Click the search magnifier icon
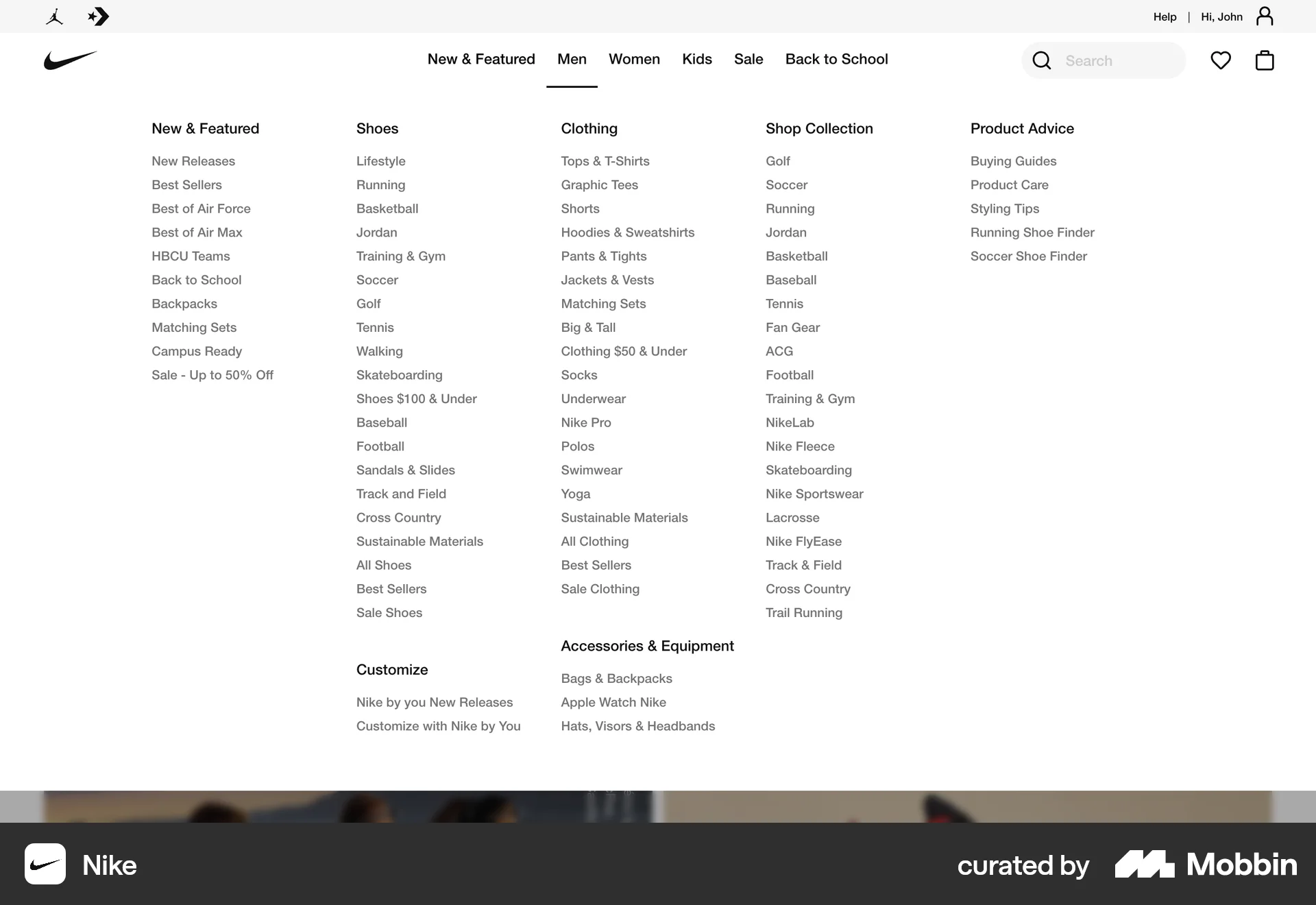The width and height of the screenshot is (1316, 905). point(1041,60)
